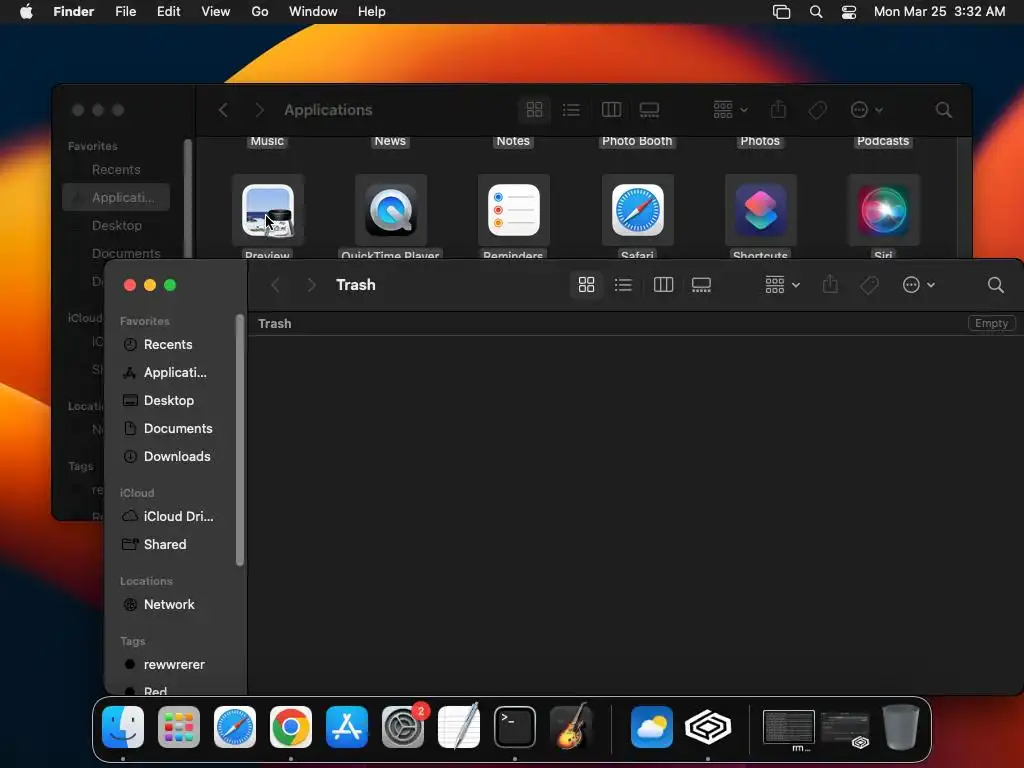Open the File menu
Viewport: 1024px width, 768px height.
point(125,12)
